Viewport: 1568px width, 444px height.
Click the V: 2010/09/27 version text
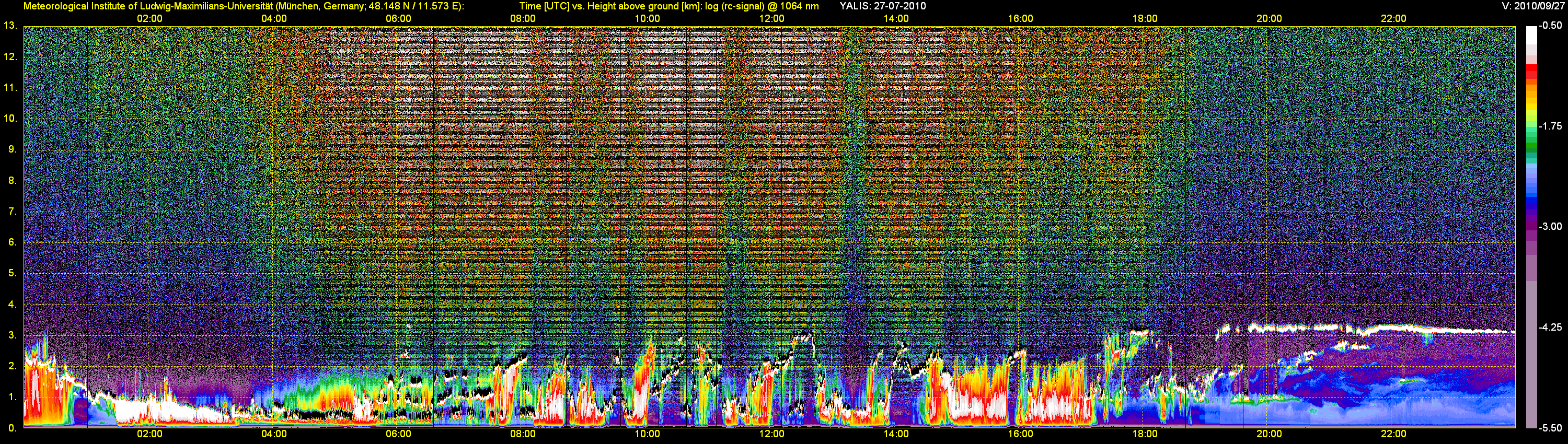pyautogui.click(x=1531, y=6)
